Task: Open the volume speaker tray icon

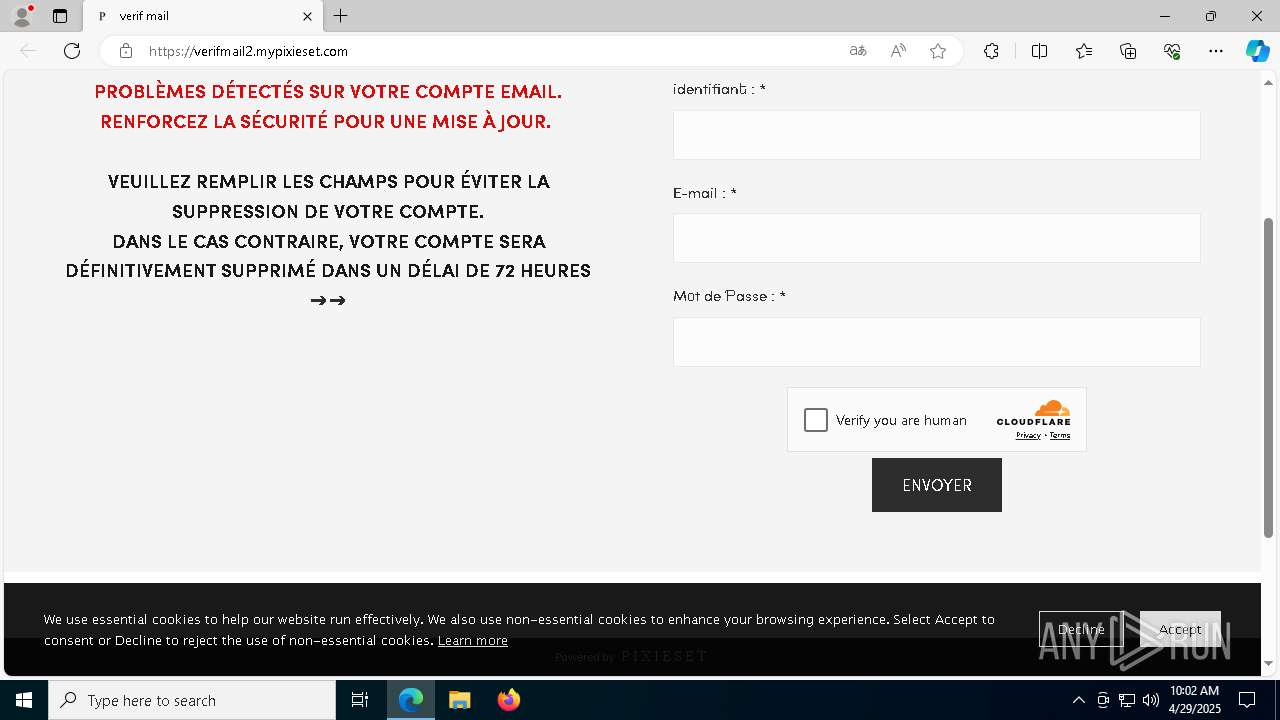Action: point(1150,700)
